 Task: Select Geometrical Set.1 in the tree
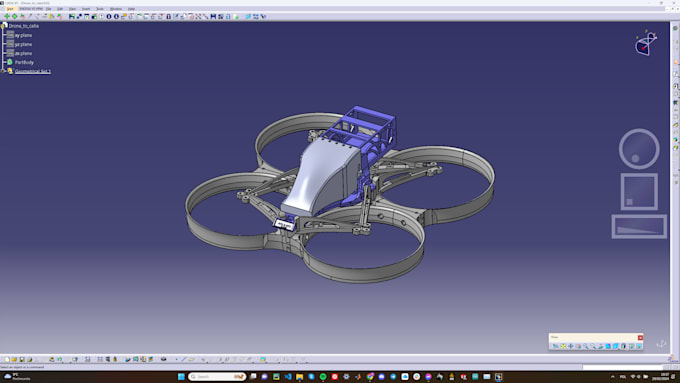(x=33, y=71)
